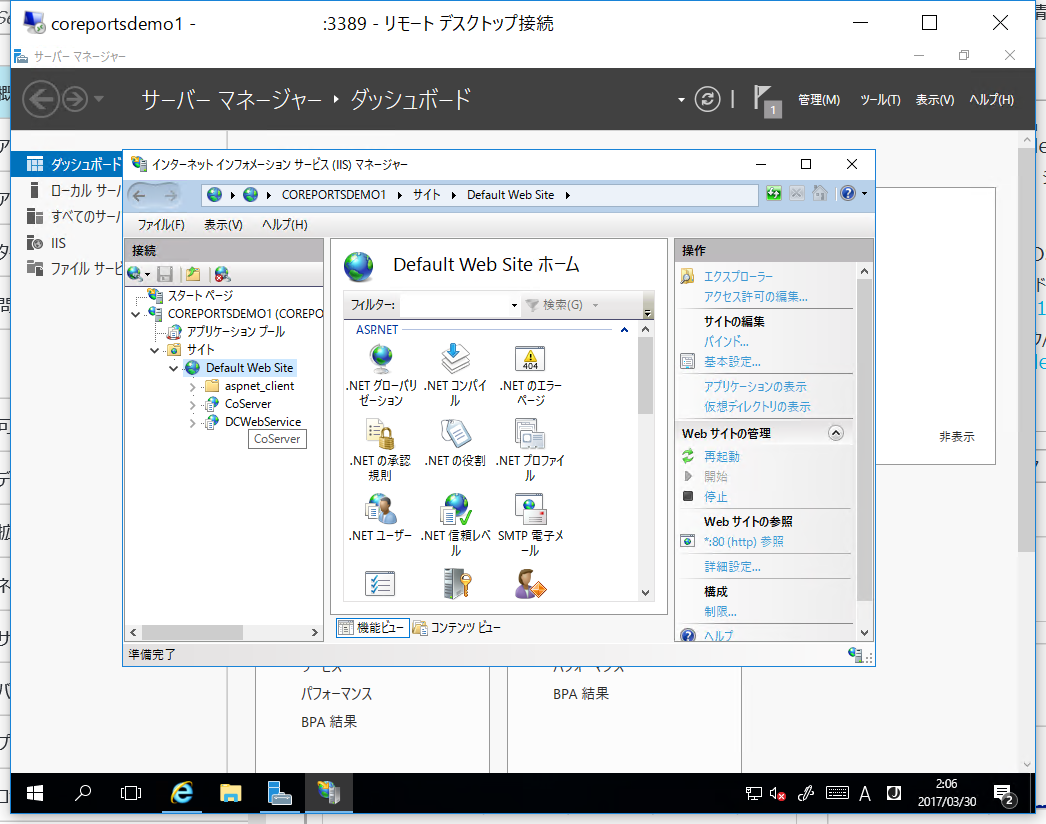Open Server Manager Help menu
This screenshot has width=1046, height=824.
[991, 99]
